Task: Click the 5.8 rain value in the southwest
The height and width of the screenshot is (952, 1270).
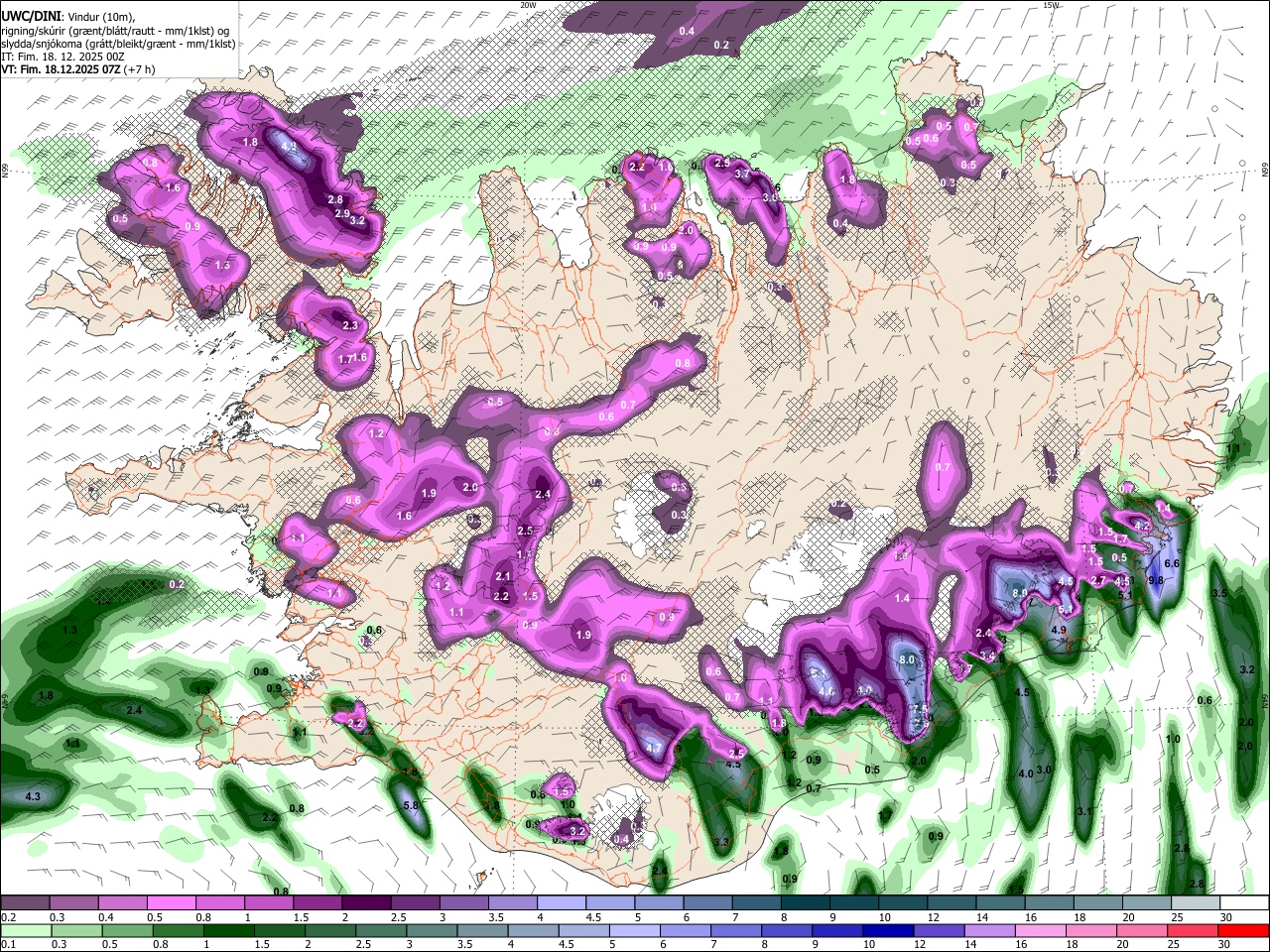Action: coord(411,806)
